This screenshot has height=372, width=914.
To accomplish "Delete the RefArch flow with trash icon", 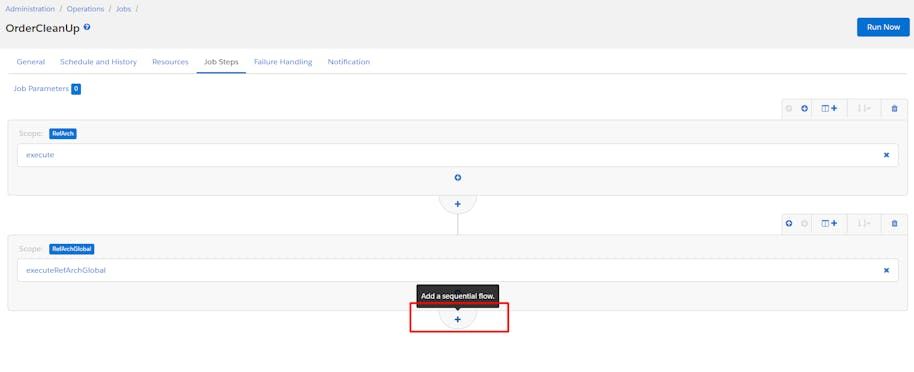I will 894,108.
